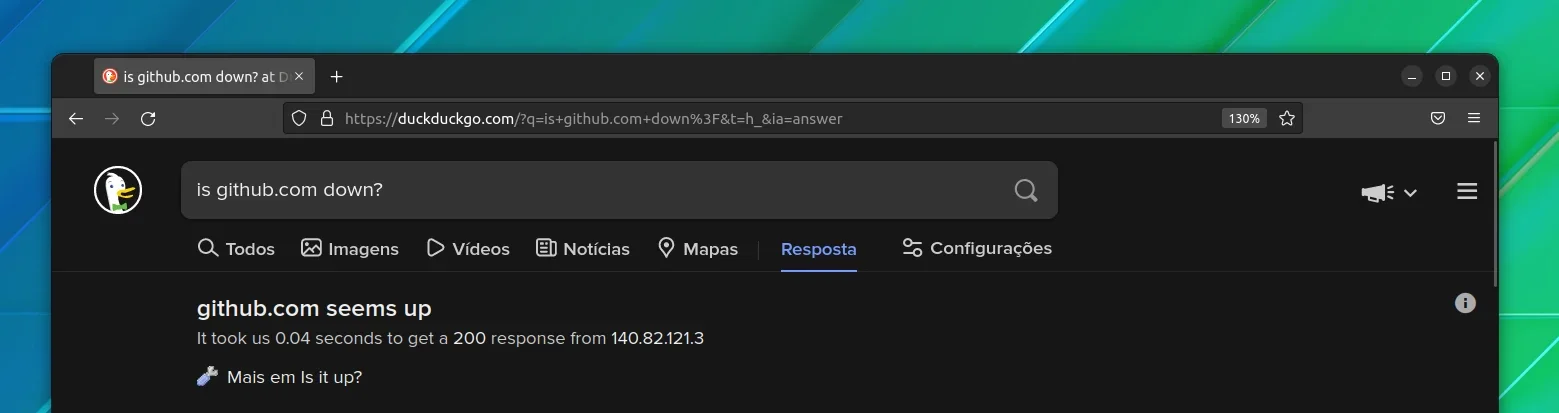
Task: Open the Pocket save icon
Action: click(1438, 118)
